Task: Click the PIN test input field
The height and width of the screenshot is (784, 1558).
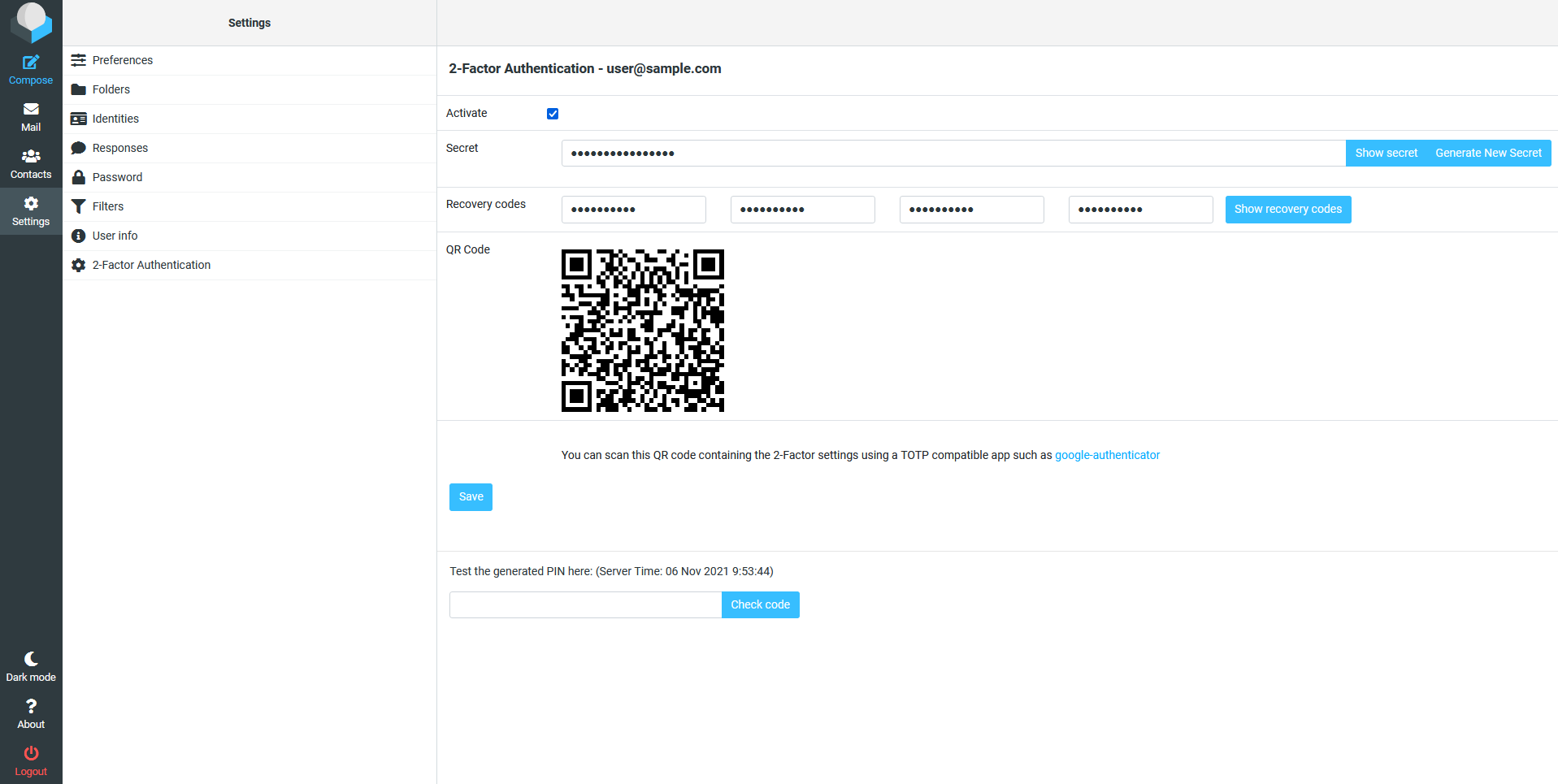Action: click(585, 604)
